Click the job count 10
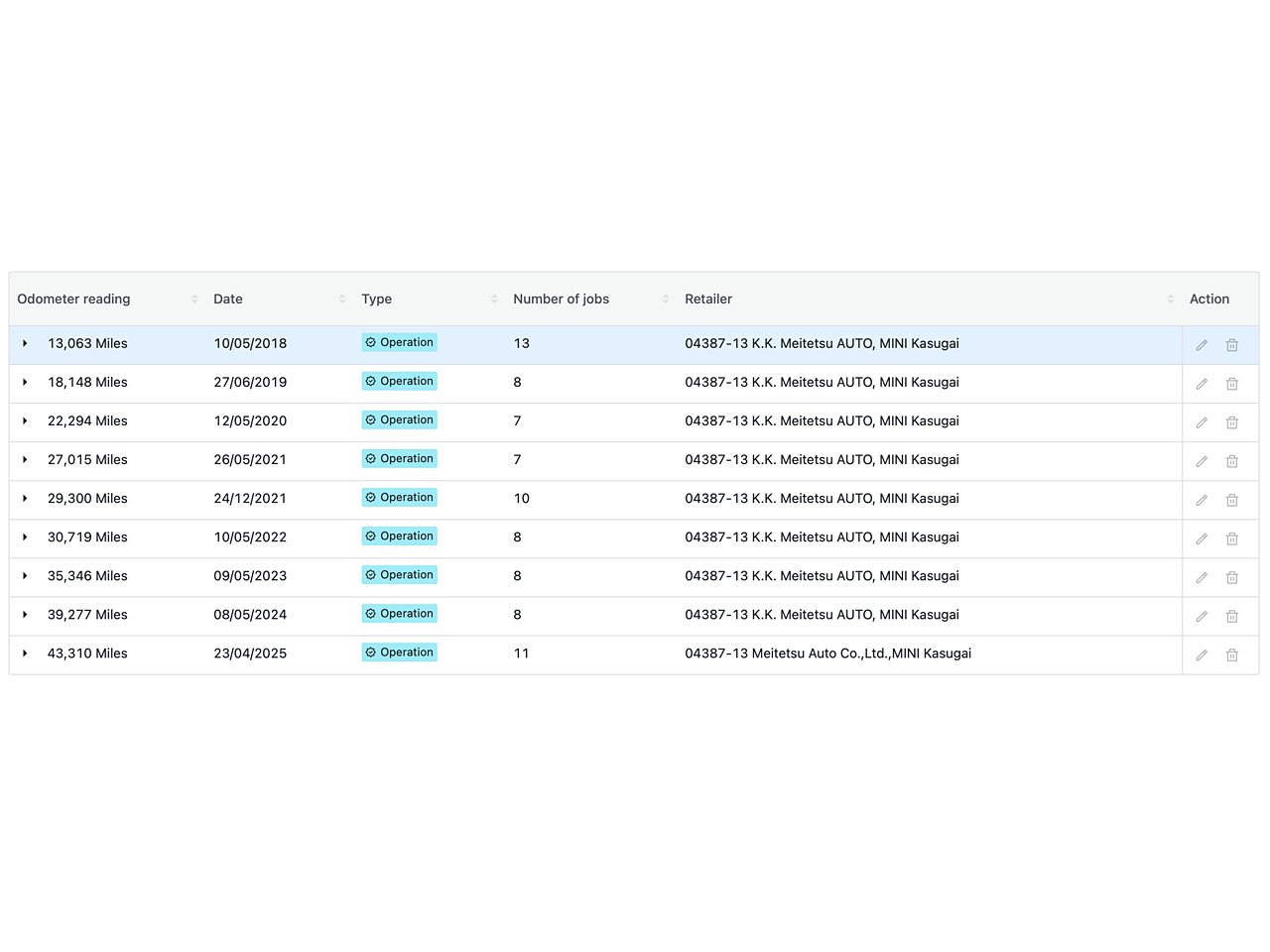The height and width of the screenshot is (952, 1270). 522,498
